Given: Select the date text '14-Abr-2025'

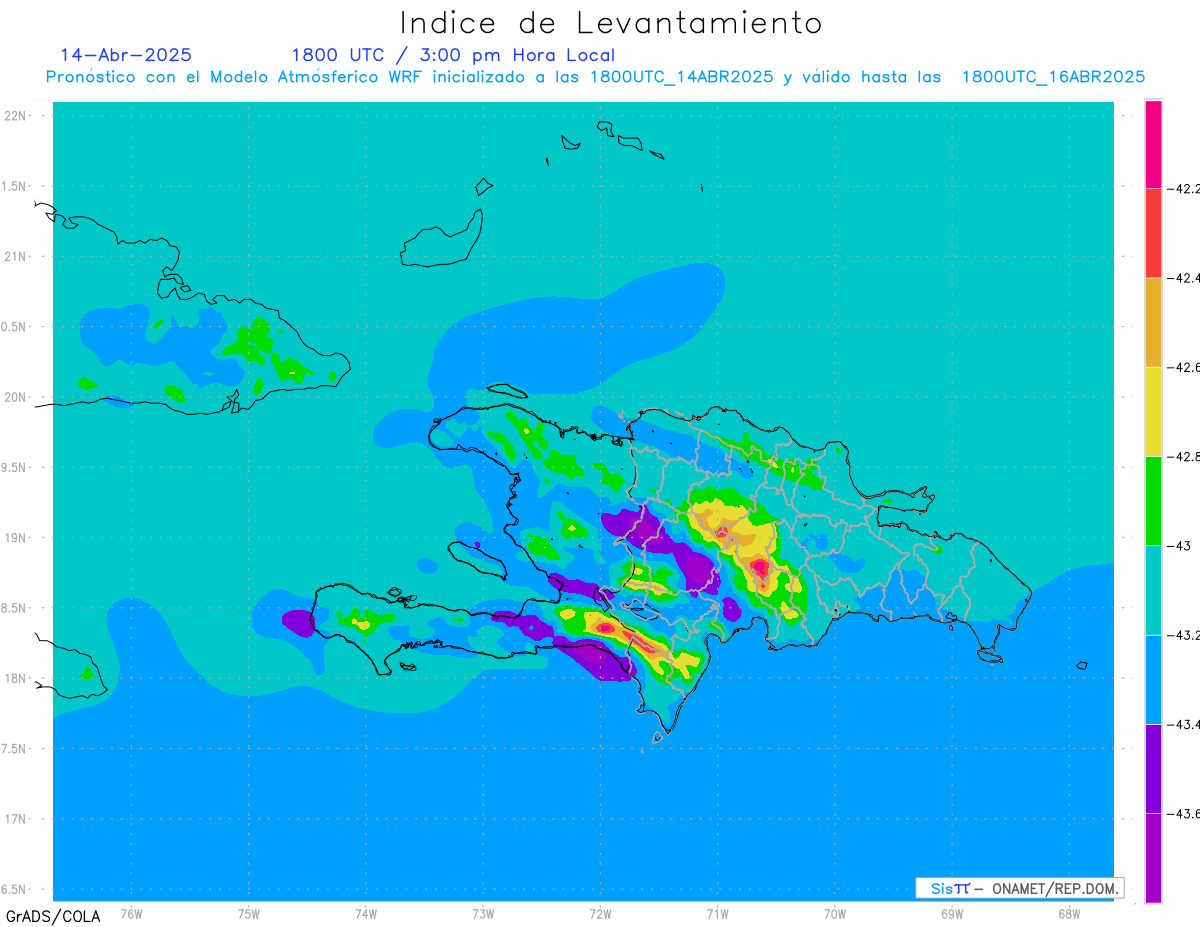Looking at the screenshot, I should pyautogui.click(x=126, y=55).
